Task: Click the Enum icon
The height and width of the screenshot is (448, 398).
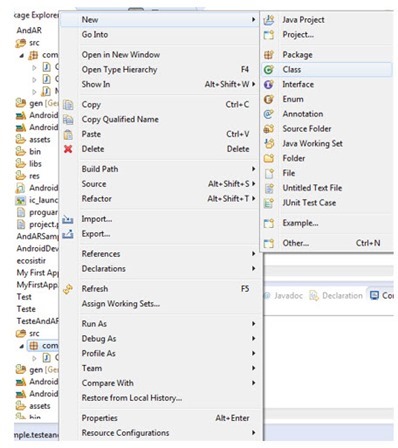Action: click(269, 99)
